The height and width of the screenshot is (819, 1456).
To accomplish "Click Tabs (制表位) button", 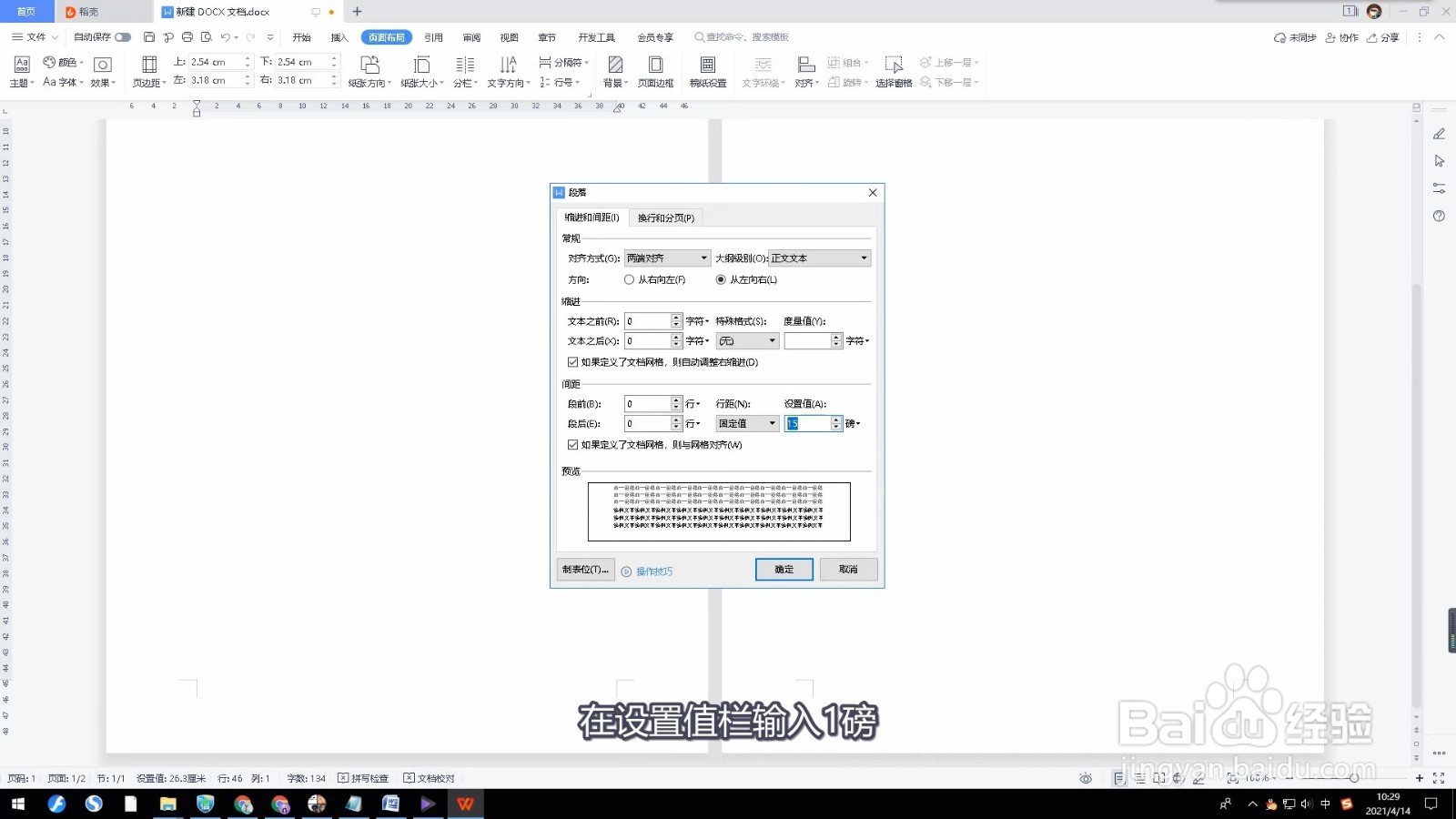I will (585, 570).
